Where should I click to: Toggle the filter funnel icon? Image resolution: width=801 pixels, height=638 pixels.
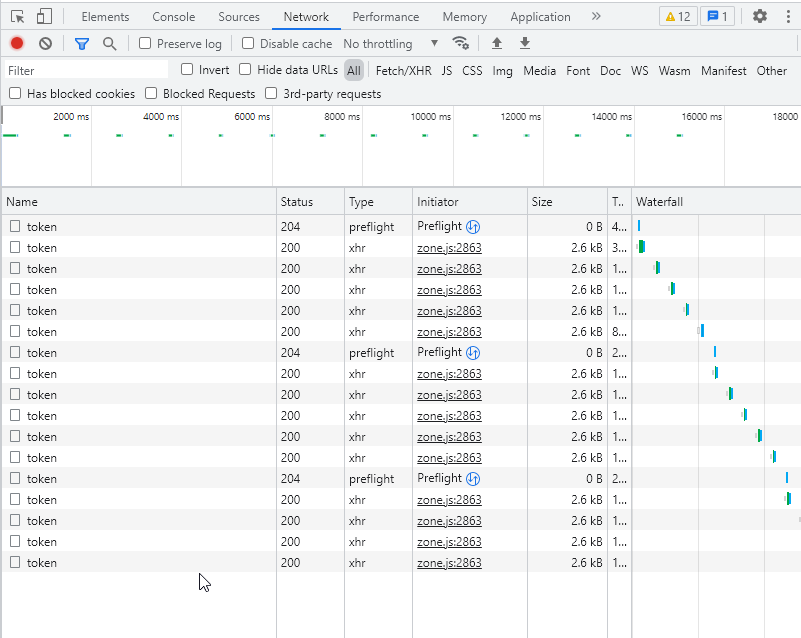click(82, 44)
